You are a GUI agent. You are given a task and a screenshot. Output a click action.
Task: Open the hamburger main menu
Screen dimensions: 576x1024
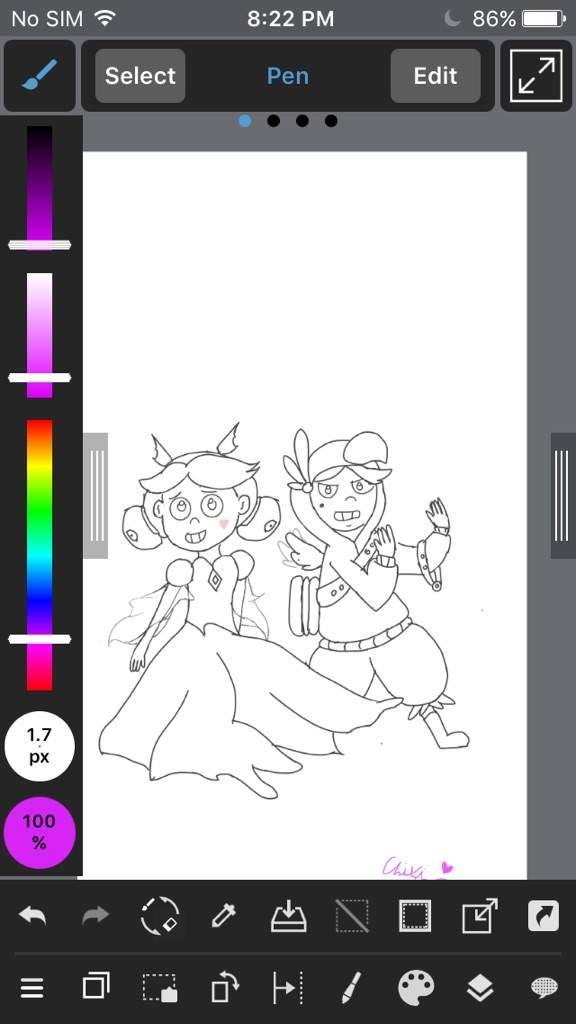tap(32, 987)
